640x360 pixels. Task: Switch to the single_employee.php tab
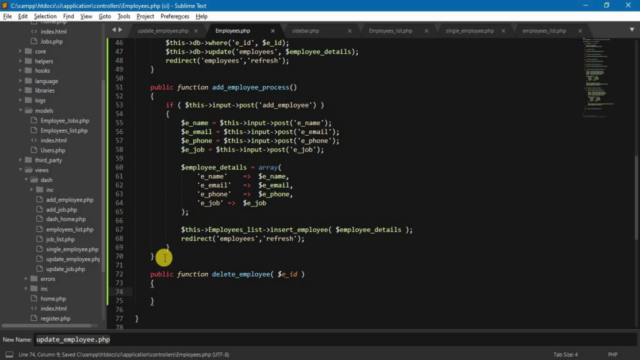pos(470,31)
